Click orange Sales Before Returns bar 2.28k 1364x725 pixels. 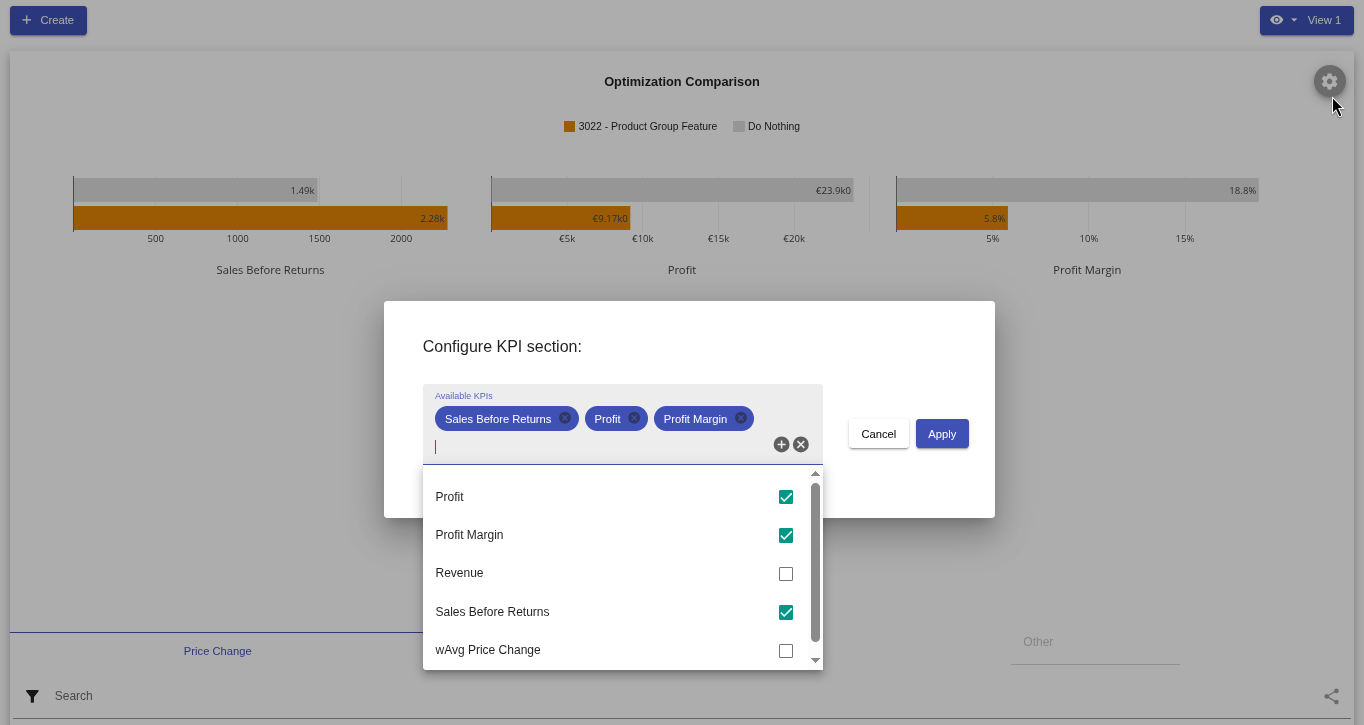[x=260, y=218]
